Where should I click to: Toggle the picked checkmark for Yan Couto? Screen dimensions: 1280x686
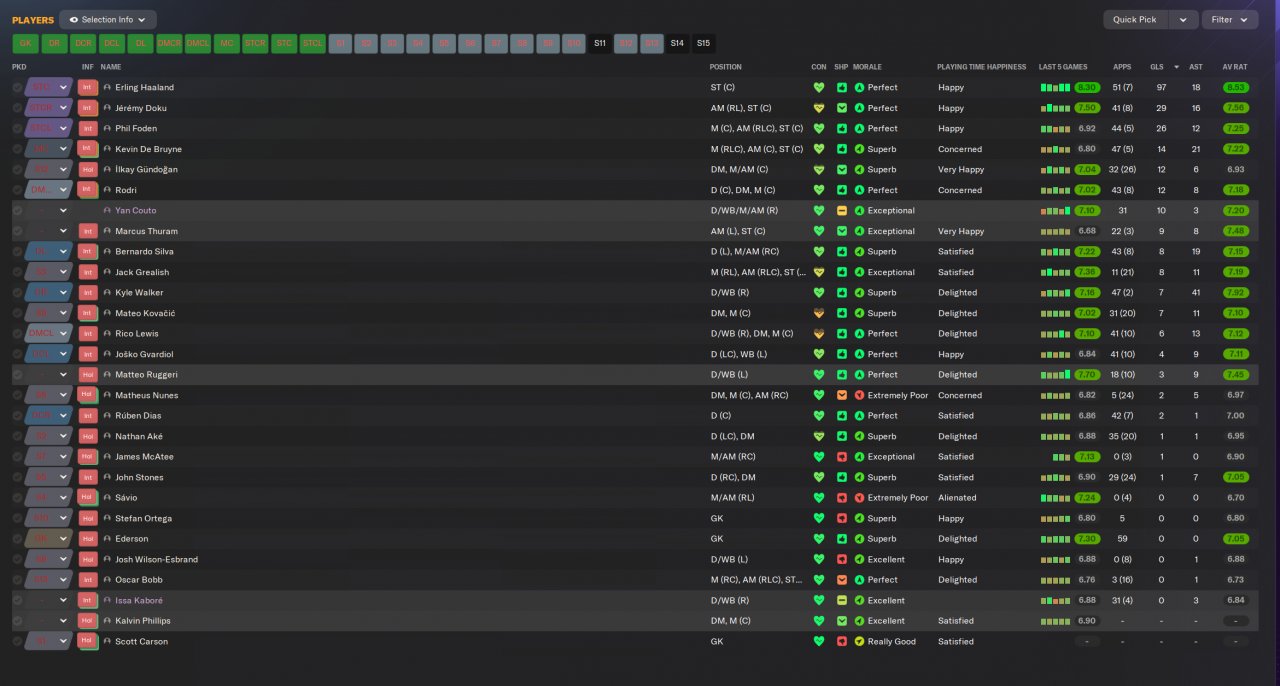pyautogui.click(x=17, y=210)
